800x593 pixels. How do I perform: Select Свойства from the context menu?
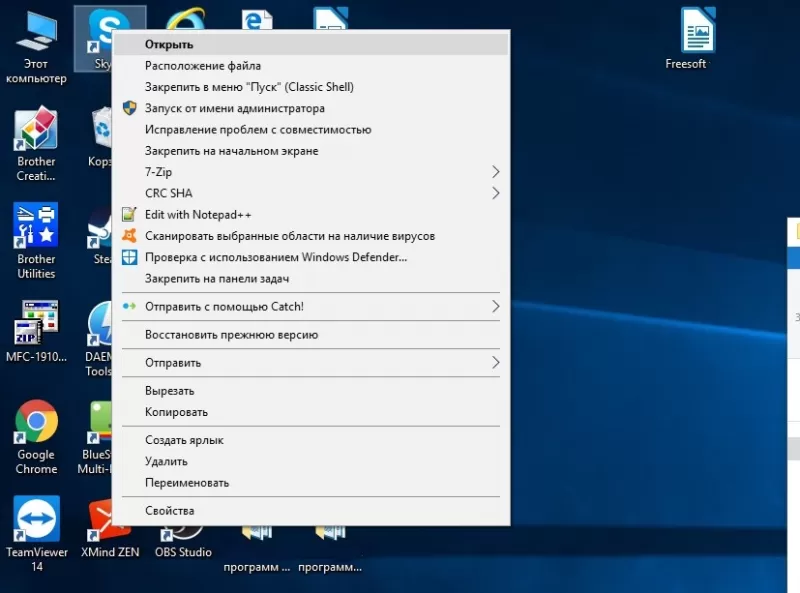click(169, 510)
